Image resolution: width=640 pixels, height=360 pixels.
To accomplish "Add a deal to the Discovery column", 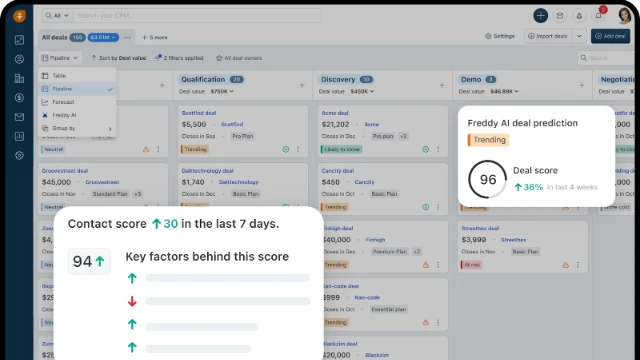I will click(442, 85).
